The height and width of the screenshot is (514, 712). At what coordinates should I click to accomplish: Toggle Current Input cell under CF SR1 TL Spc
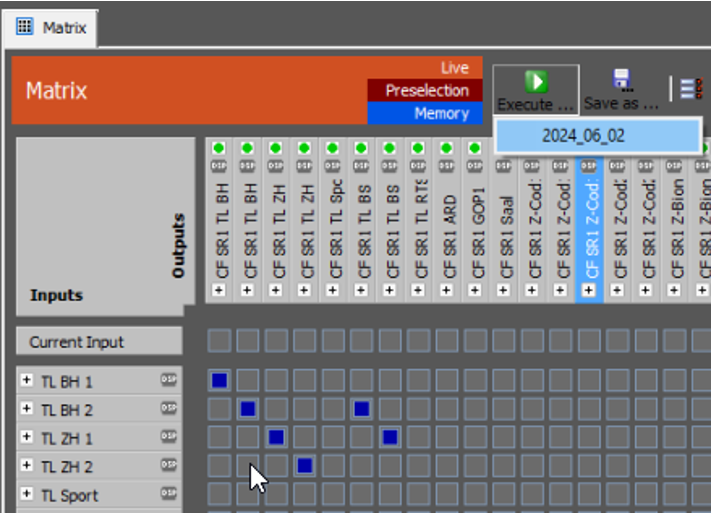point(333,341)
